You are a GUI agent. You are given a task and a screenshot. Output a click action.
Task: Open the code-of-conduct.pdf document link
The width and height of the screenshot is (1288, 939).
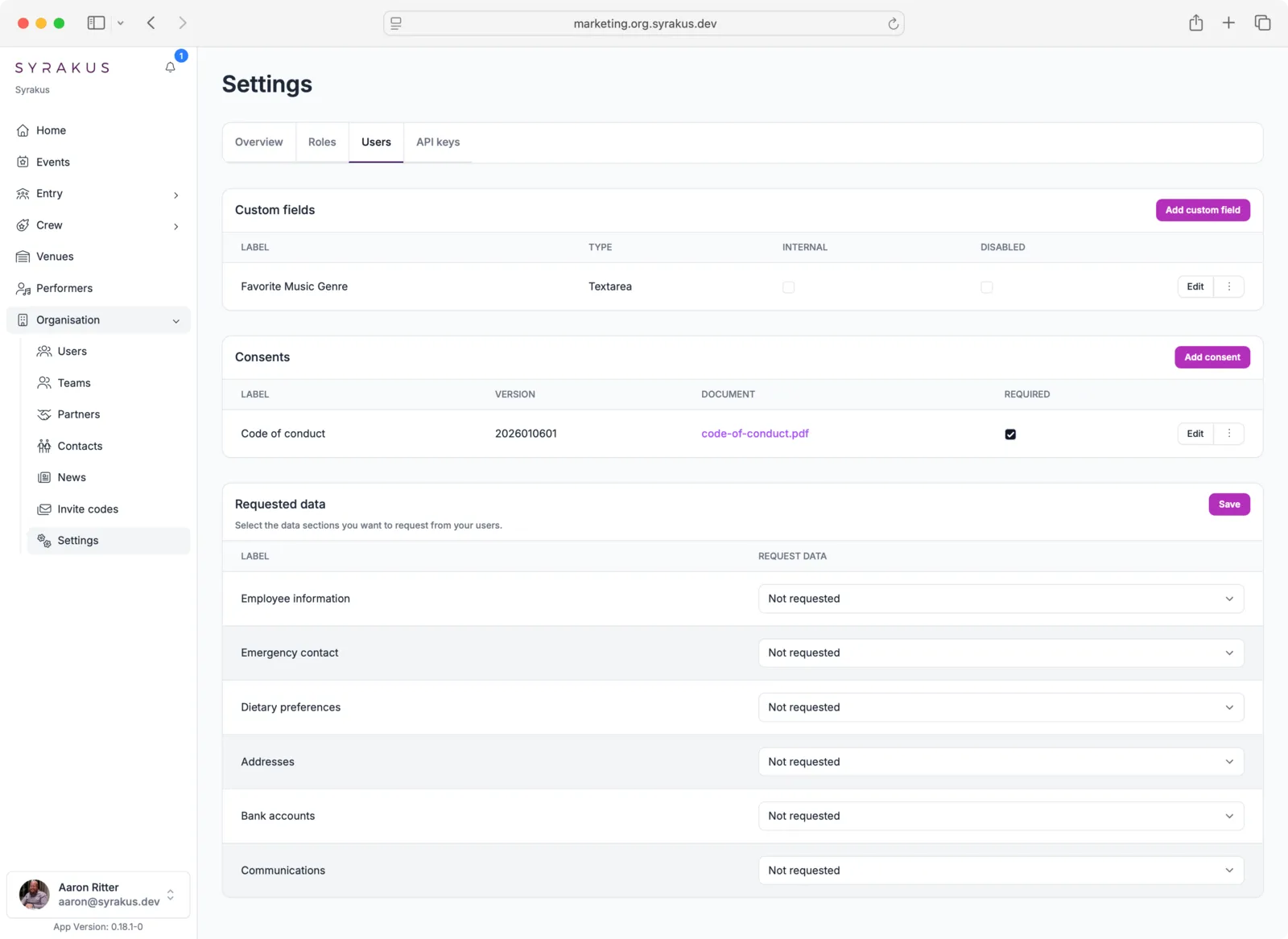point(754,433)
